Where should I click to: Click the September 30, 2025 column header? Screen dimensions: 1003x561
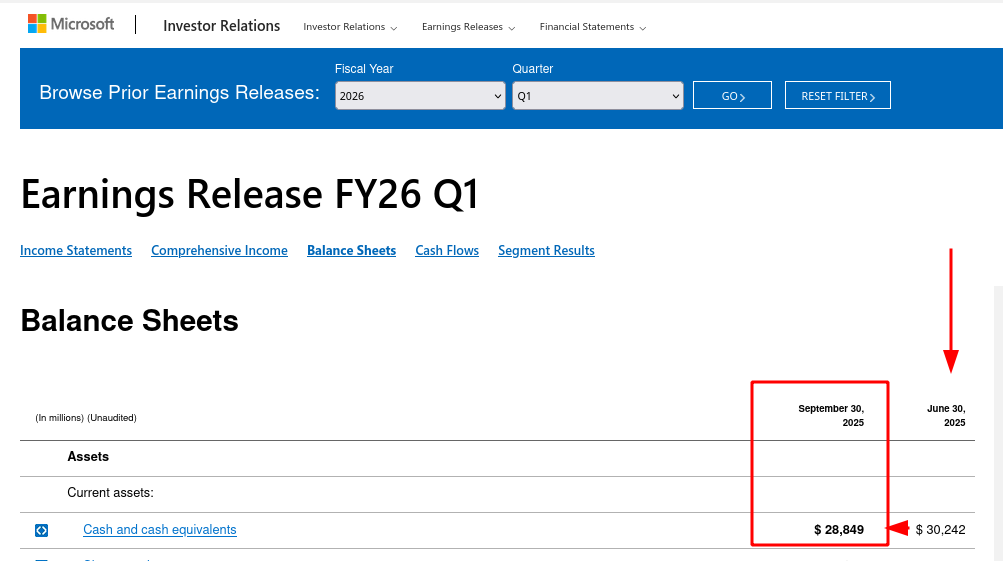tap(831, 415)
